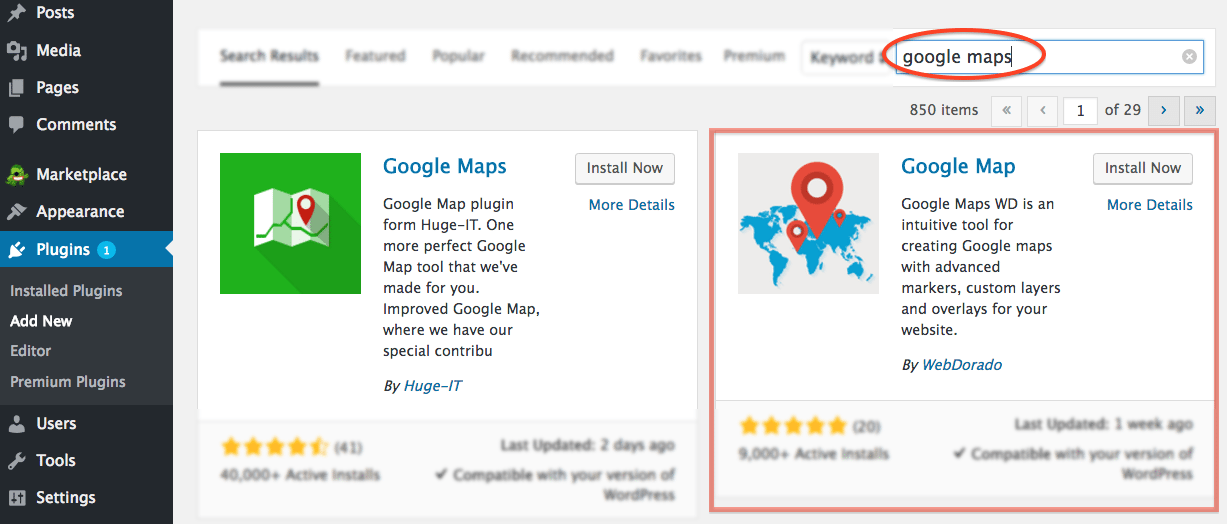Clear the search field with the X icon

pos(1189,57)
